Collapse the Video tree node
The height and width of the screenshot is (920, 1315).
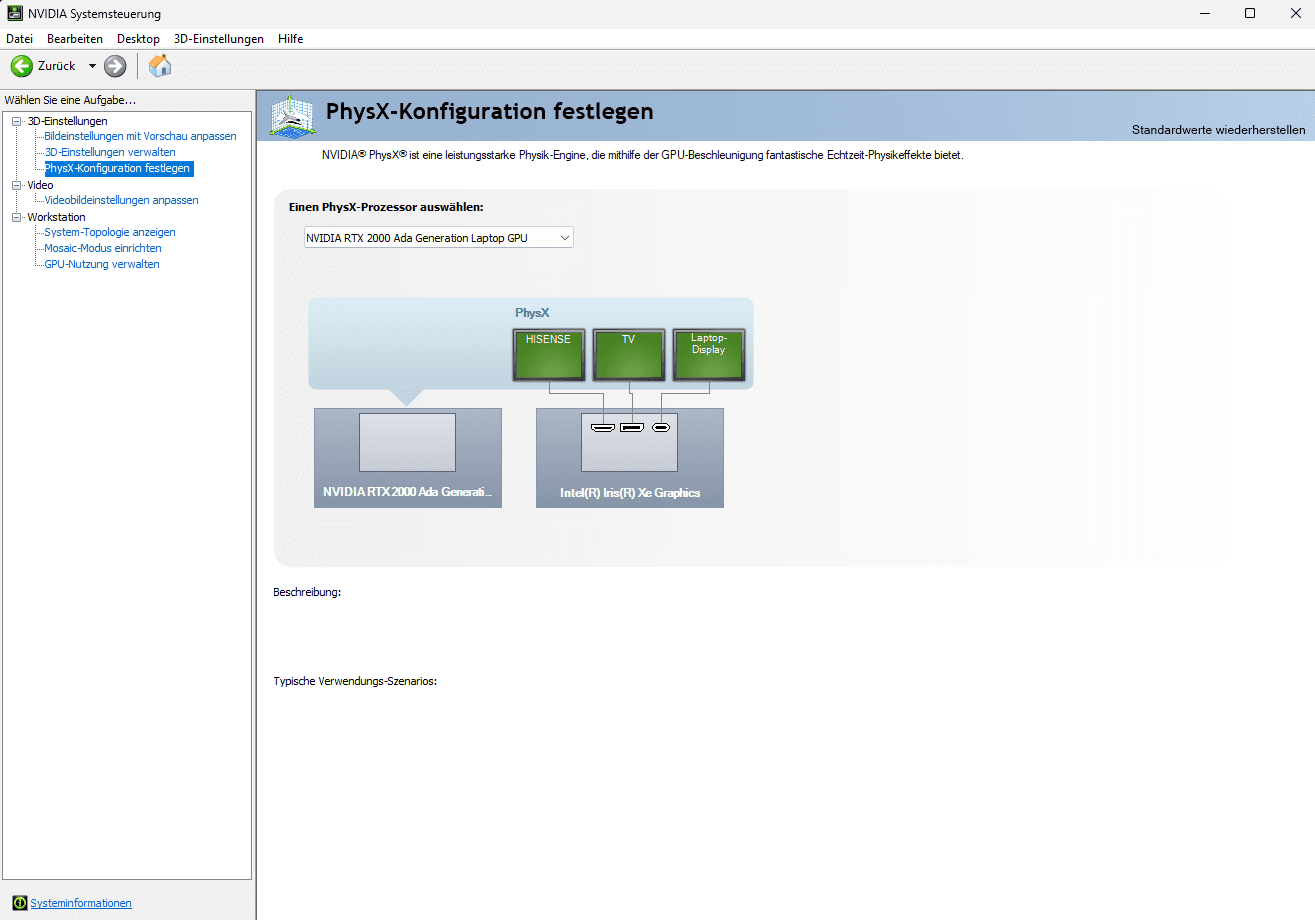pyautogui.click(x=16, y=185)
